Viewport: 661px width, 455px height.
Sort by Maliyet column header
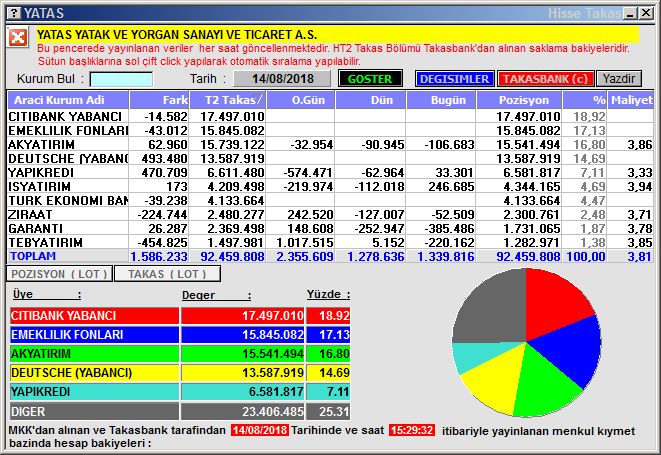[x=631, y=100]
